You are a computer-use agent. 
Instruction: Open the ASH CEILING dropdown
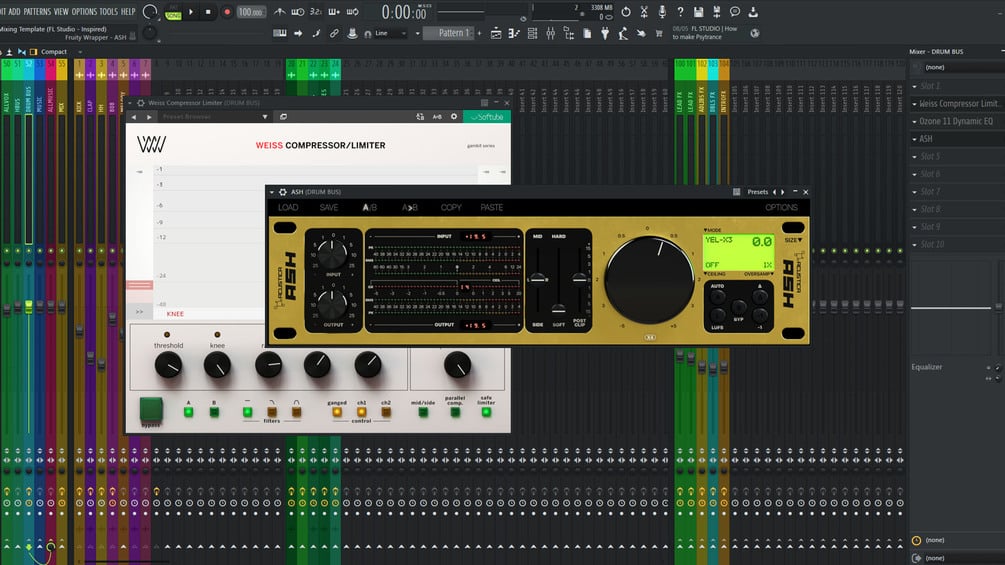pyautogui.click(x=715, y=274)
